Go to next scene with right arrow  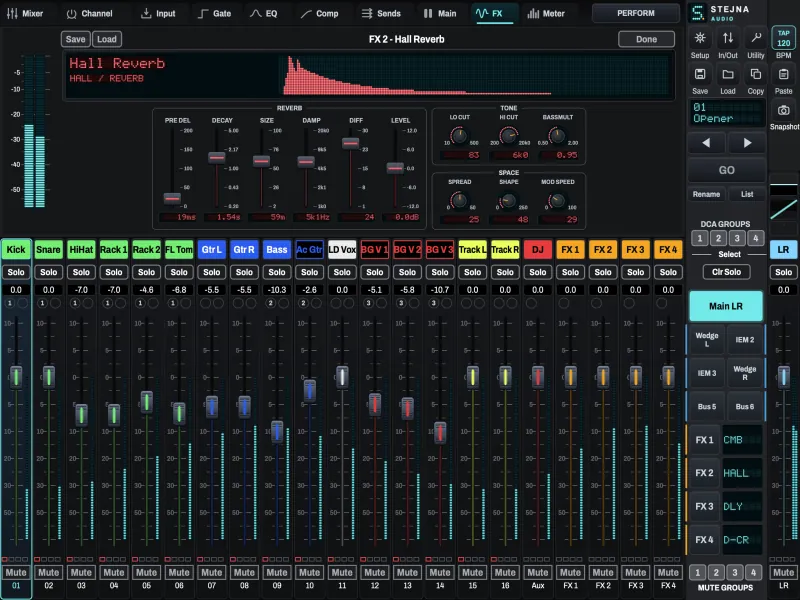pos(747,143)
